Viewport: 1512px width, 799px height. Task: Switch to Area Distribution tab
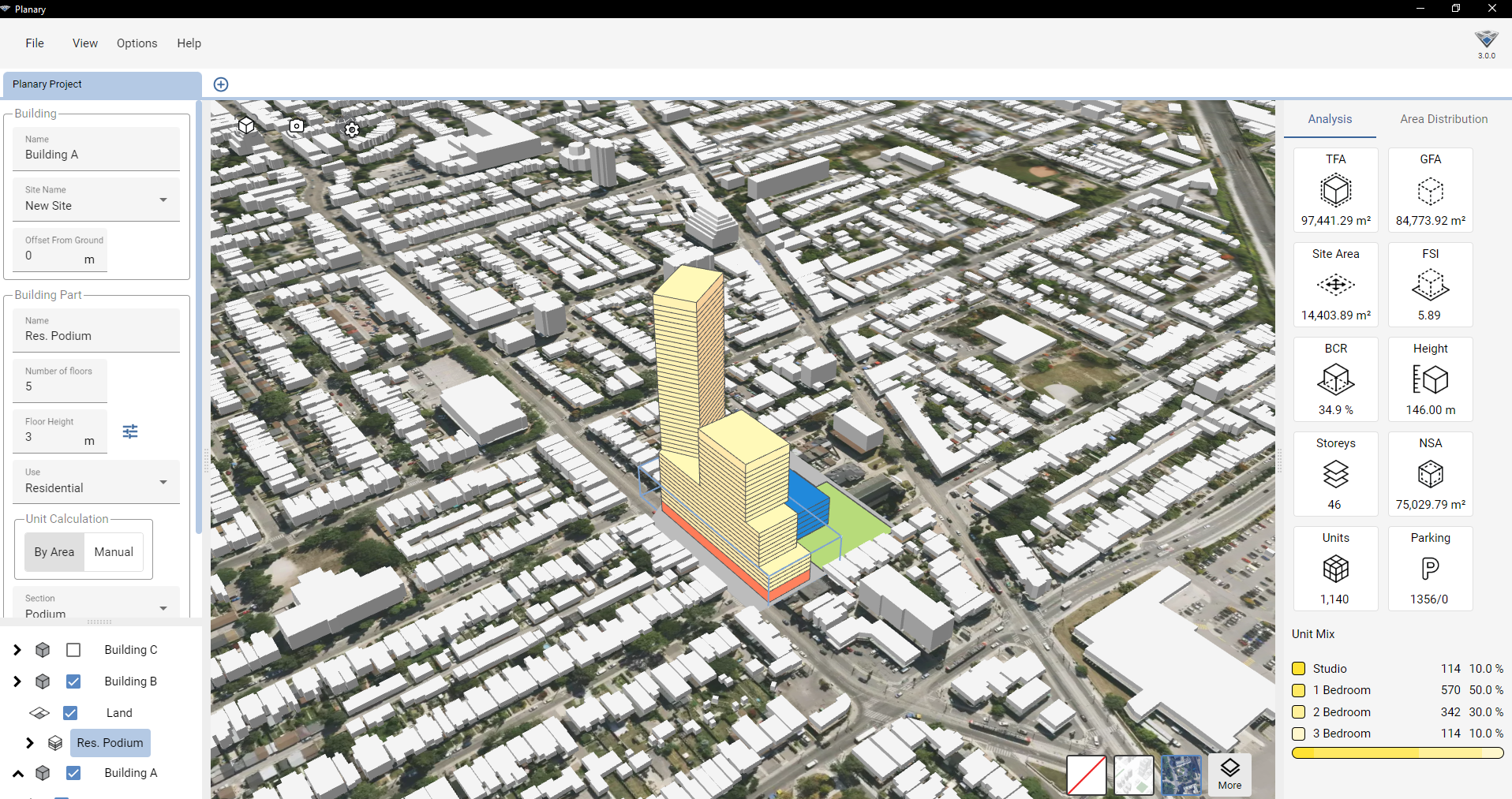(x=1444, y=119)
